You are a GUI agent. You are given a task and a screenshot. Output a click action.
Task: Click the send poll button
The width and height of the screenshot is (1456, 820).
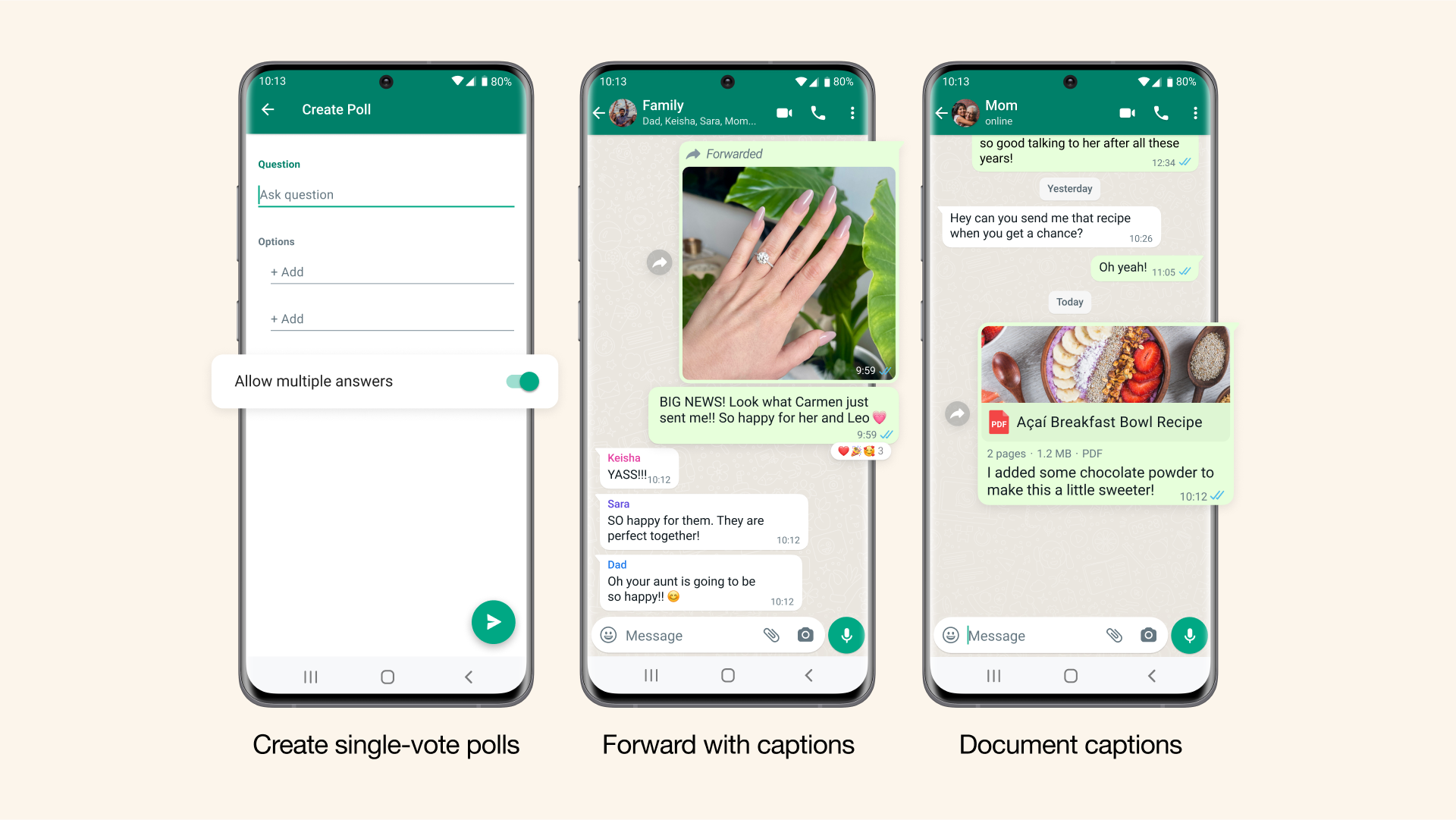click(493, 623)
